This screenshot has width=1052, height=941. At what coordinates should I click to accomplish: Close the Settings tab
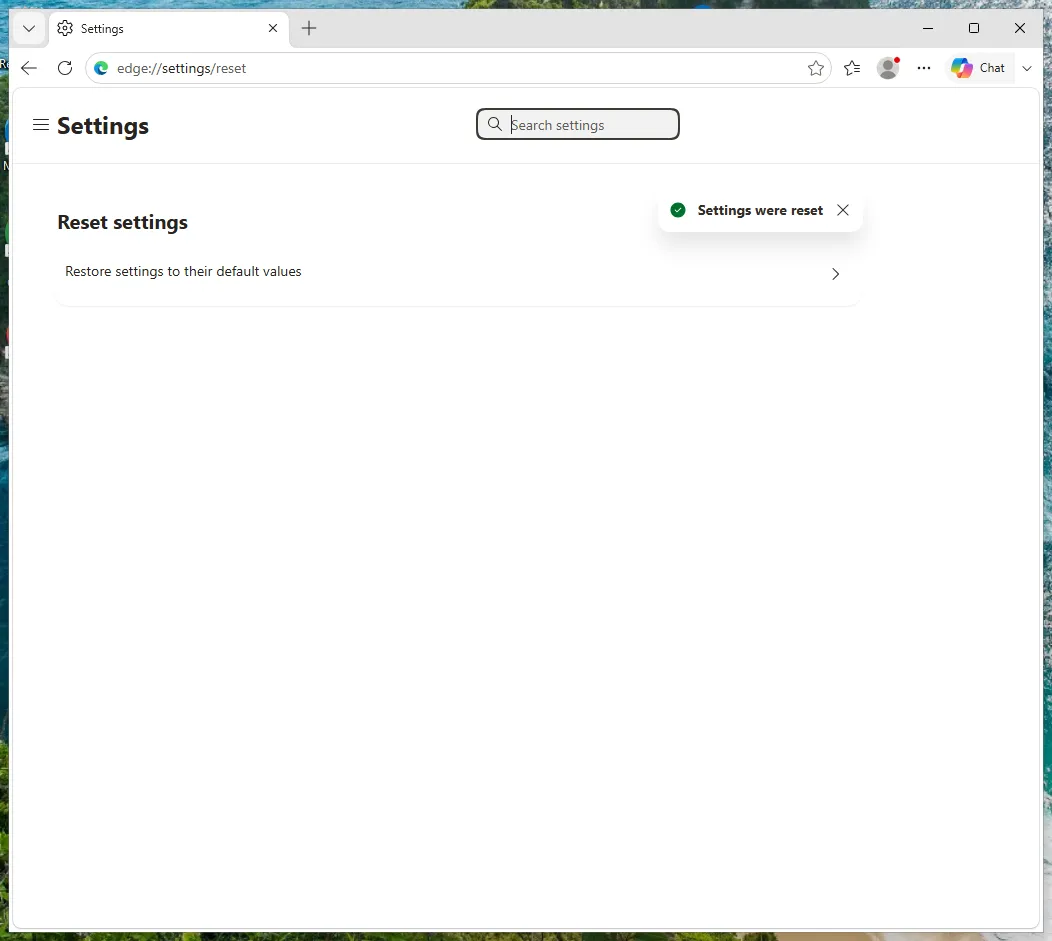(273, 28)
